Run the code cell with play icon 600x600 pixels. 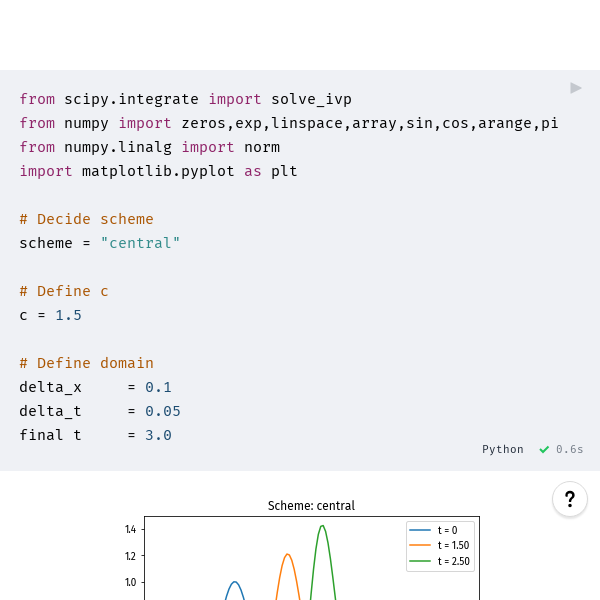coord(576,88)
